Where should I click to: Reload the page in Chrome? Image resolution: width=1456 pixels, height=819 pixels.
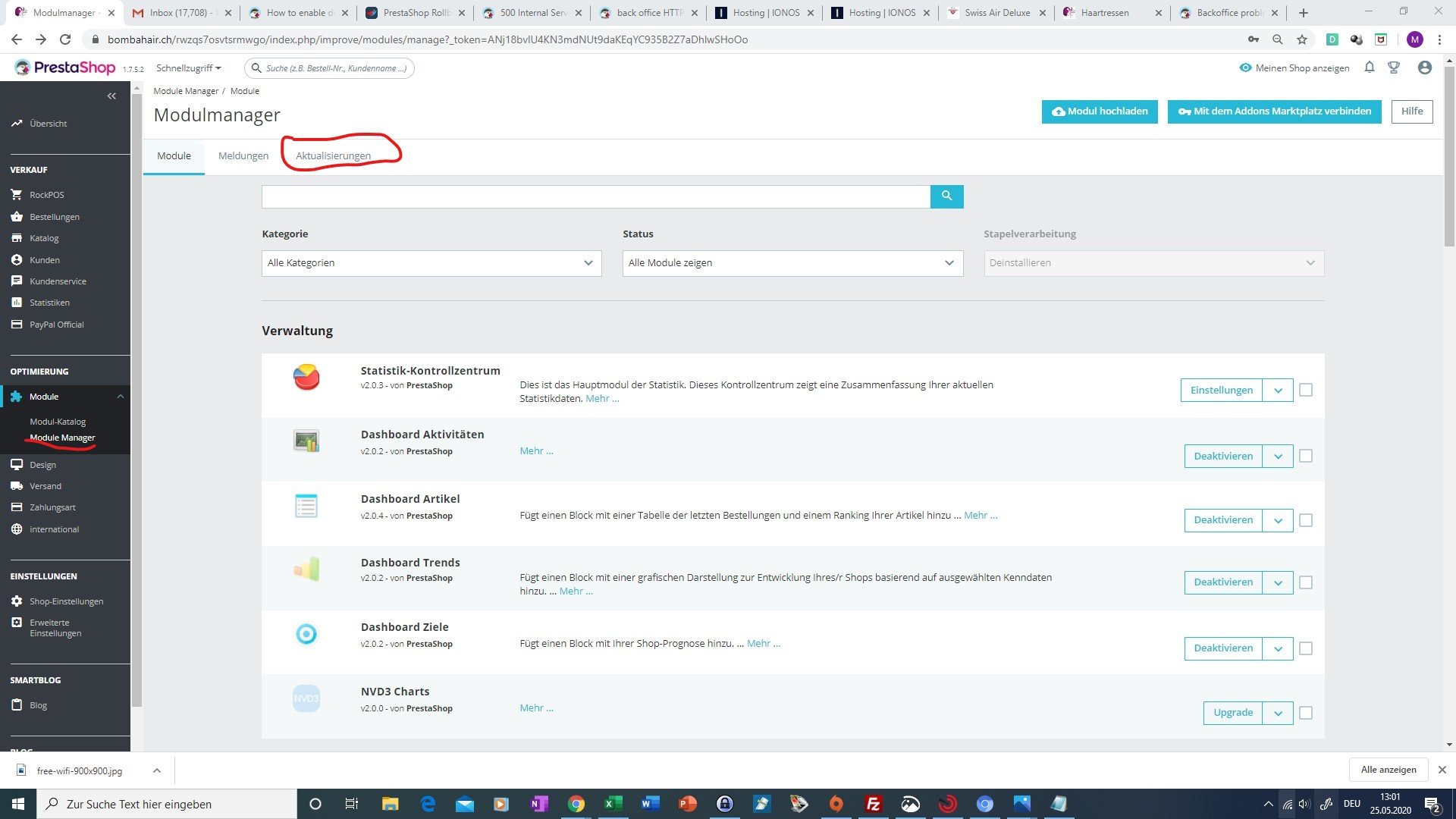pyautogui.click(x=65, y=39)
